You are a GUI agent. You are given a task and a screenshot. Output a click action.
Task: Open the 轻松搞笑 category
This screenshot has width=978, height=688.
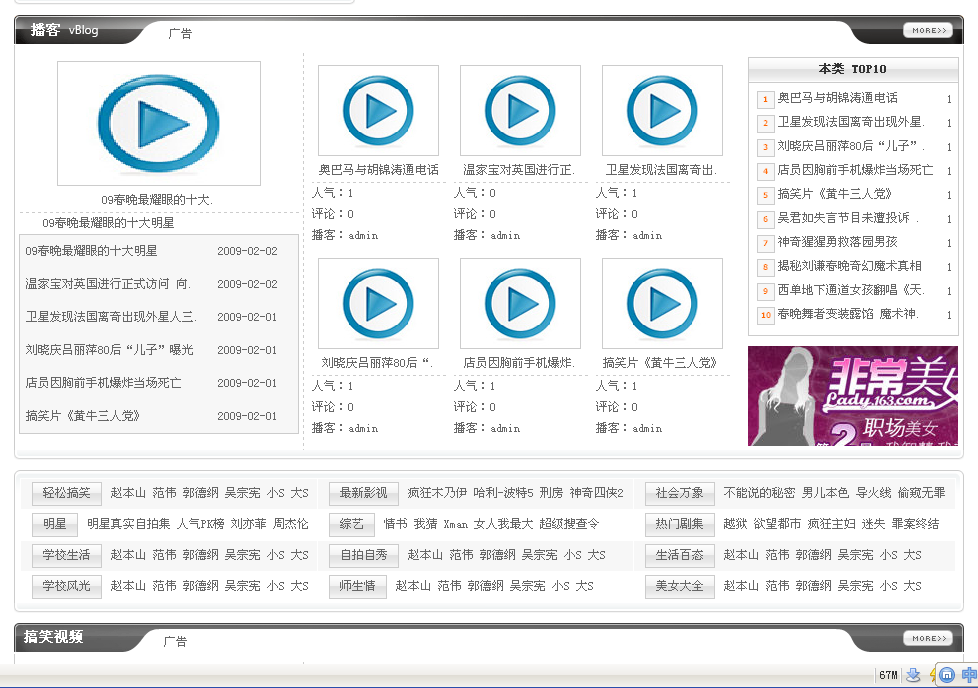click(67, 493)
